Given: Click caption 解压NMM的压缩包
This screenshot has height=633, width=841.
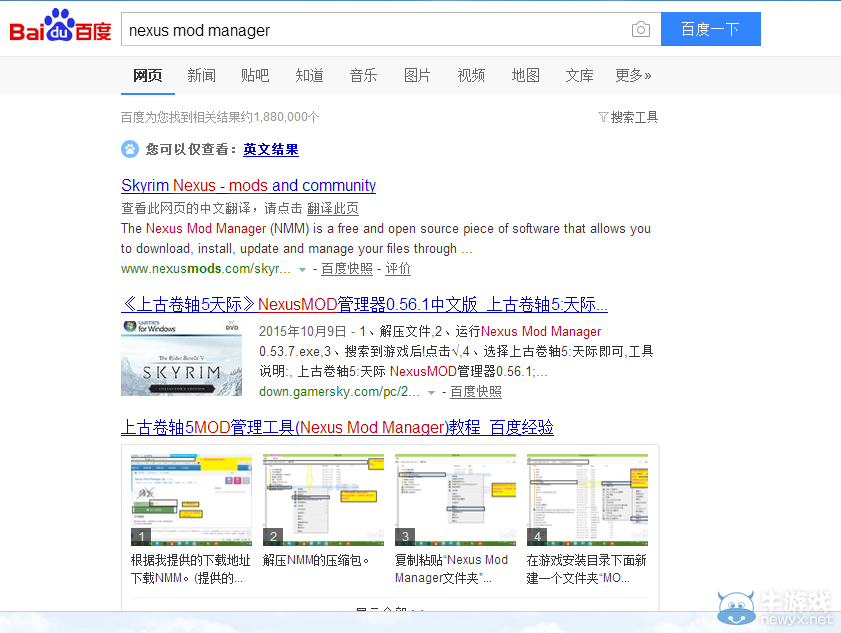Looking at the screenshot, I should click(316, 561).
